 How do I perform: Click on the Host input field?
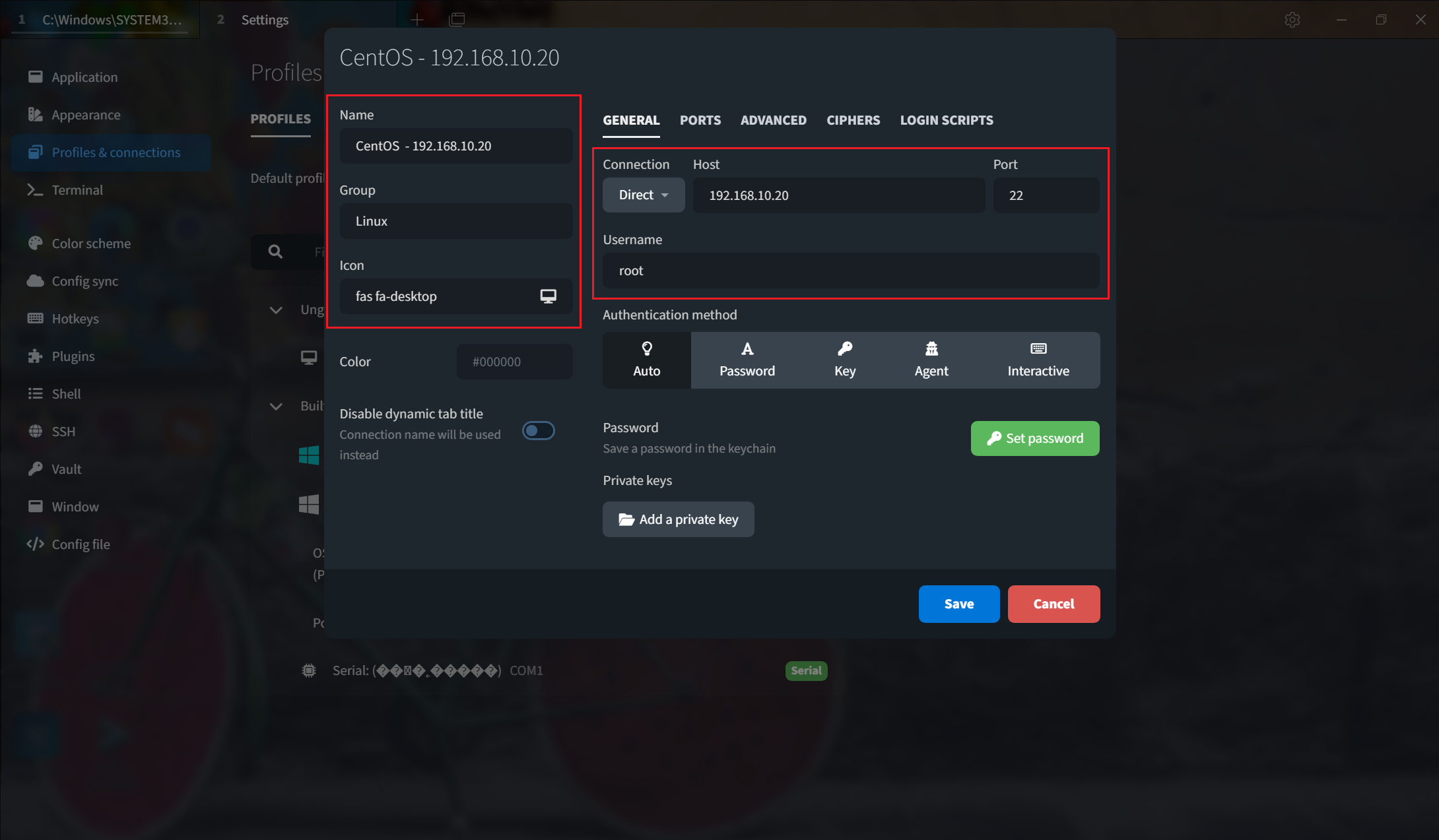pos(839,194)
